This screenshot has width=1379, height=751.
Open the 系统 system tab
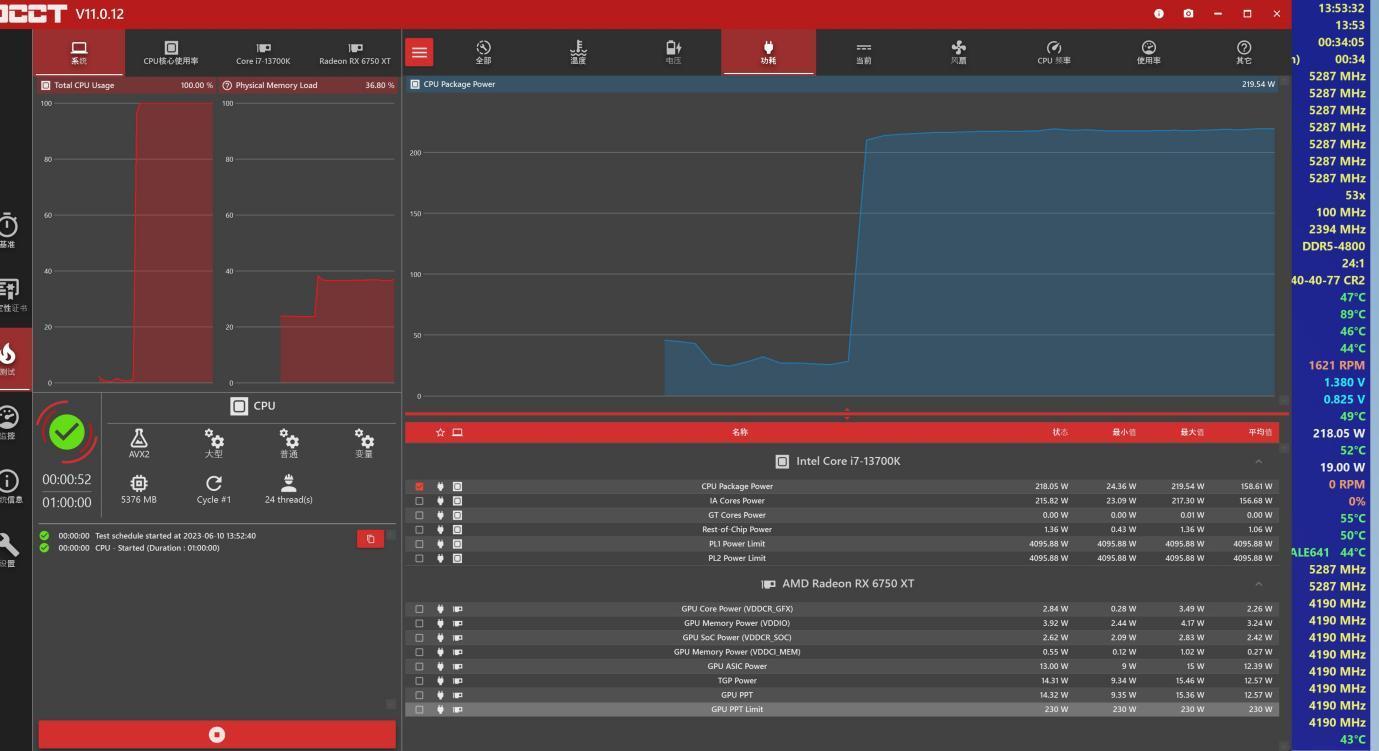(x=79, y=53)
